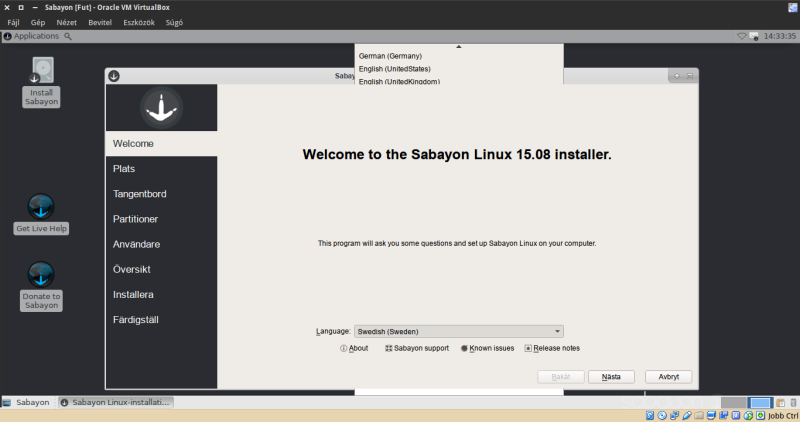Click the Avbryt button
800x422 pixels.
point(668,377)
